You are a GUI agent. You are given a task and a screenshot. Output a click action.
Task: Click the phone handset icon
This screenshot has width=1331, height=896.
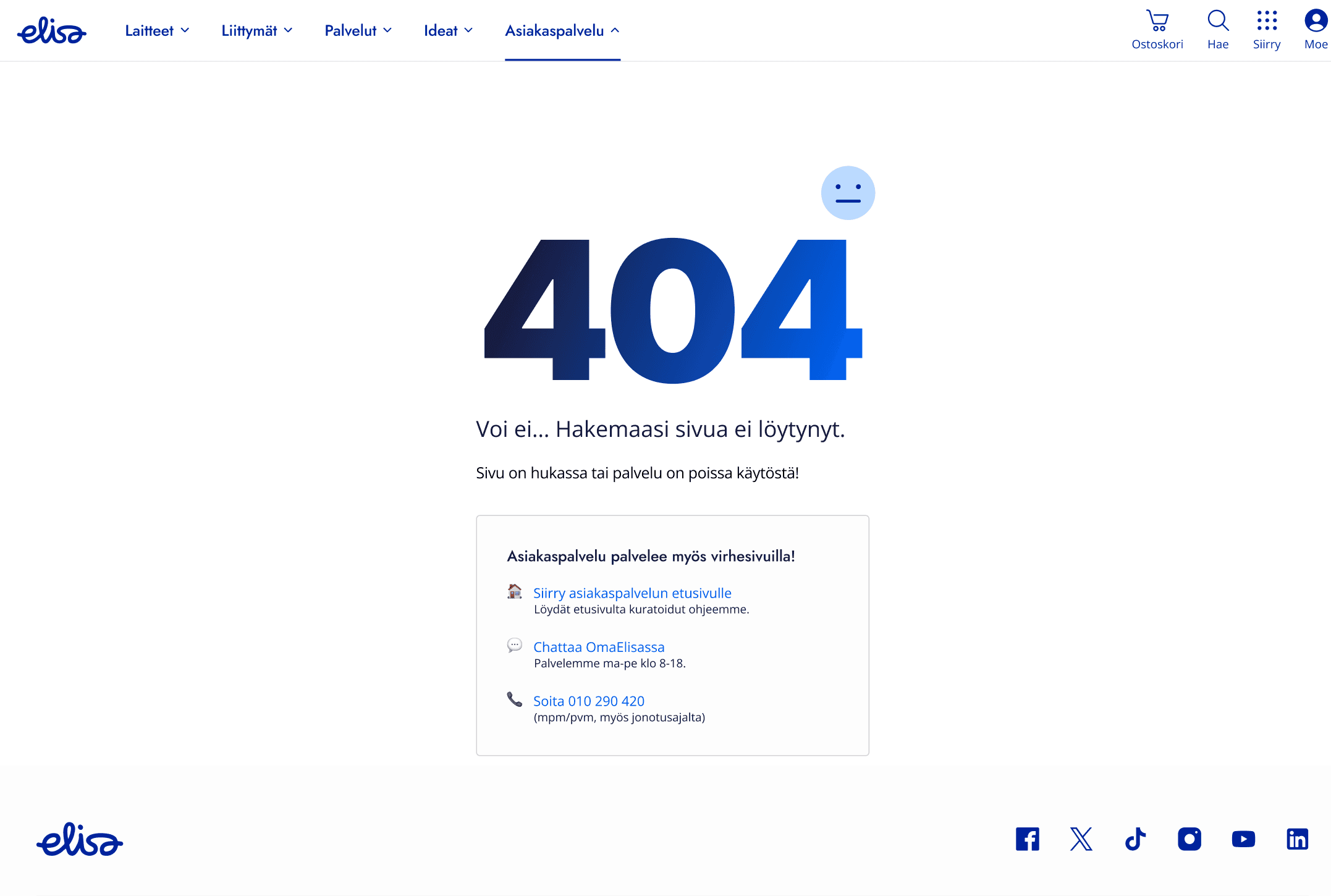click(x=515, y=699)
